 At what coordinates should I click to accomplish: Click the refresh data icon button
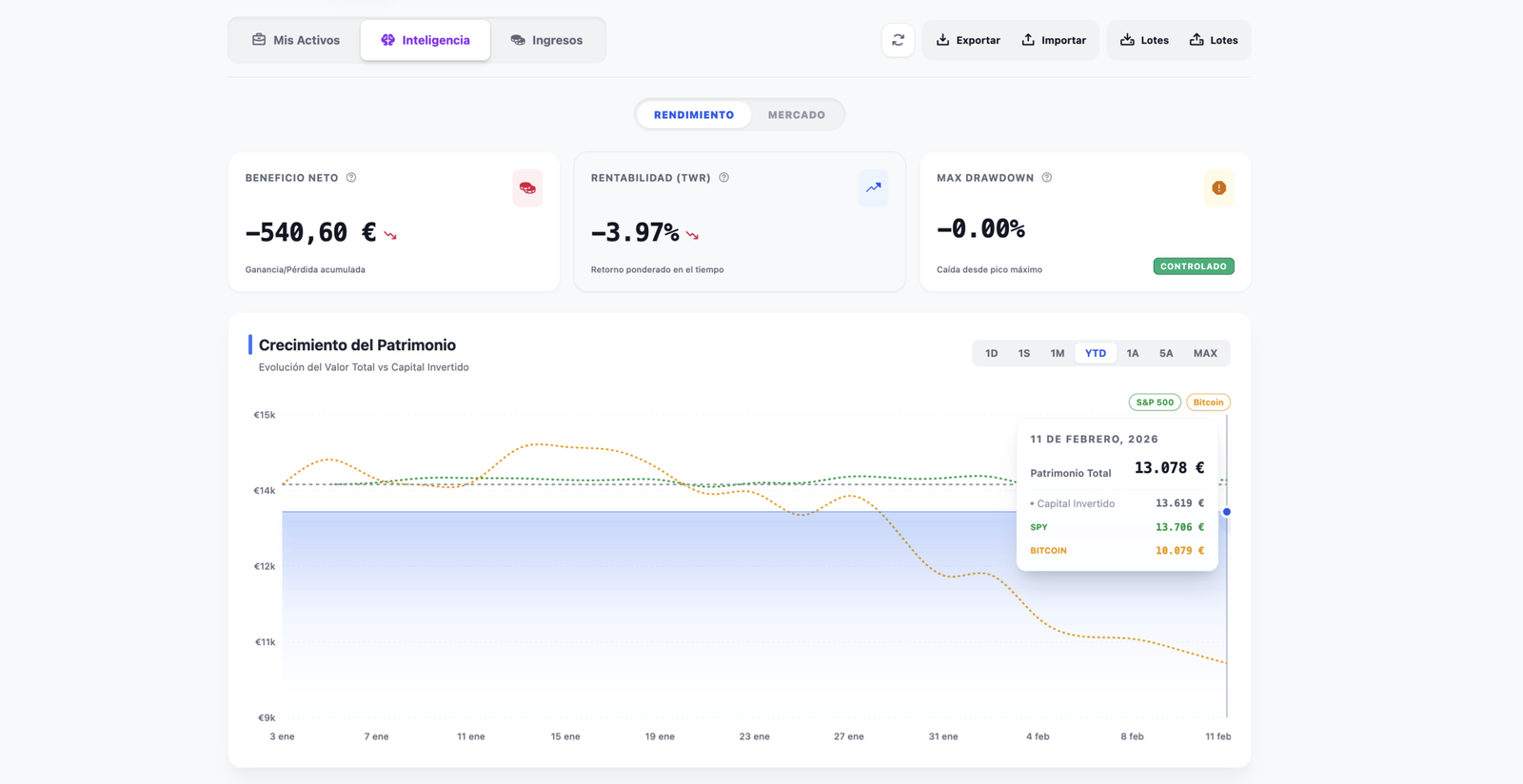coord(898,40)
